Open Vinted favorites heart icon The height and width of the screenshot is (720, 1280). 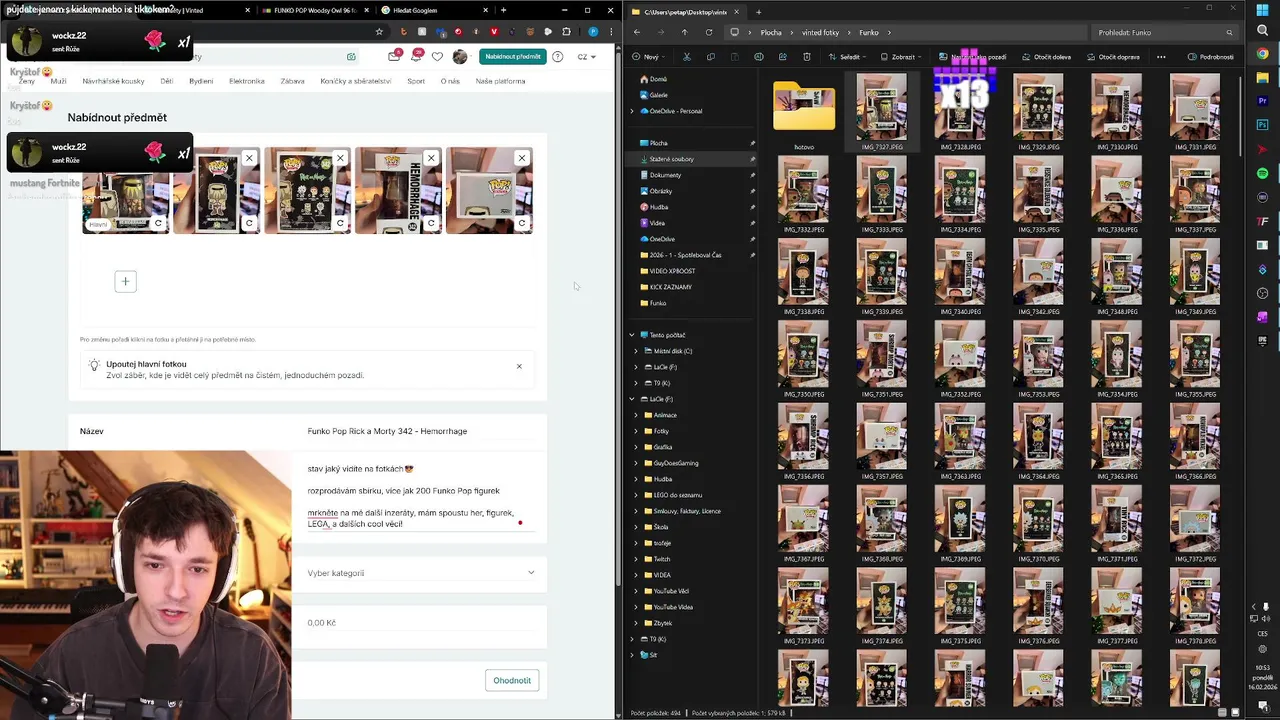tap(437, 57)
